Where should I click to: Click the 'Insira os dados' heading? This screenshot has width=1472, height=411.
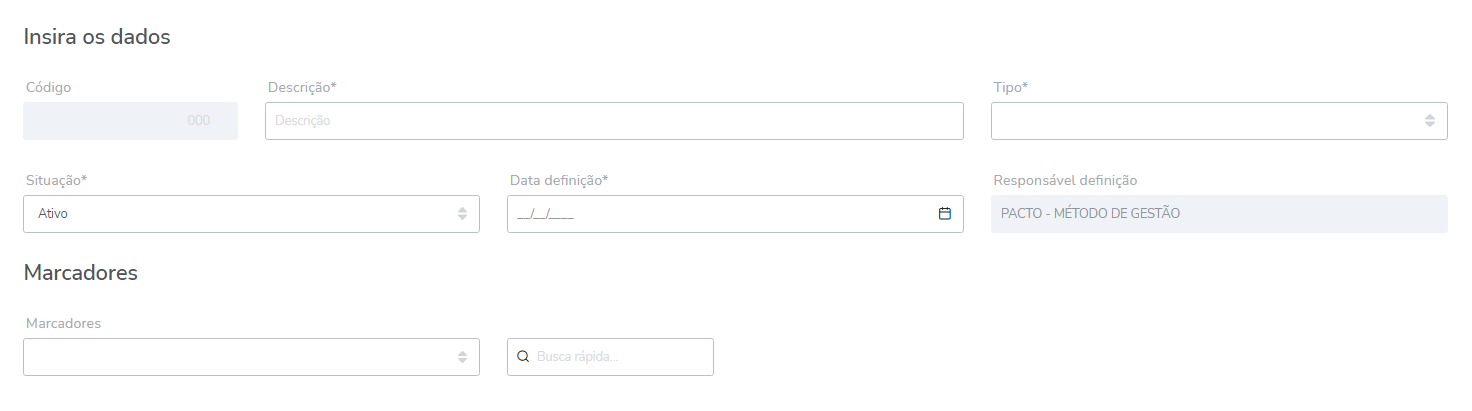97,37
